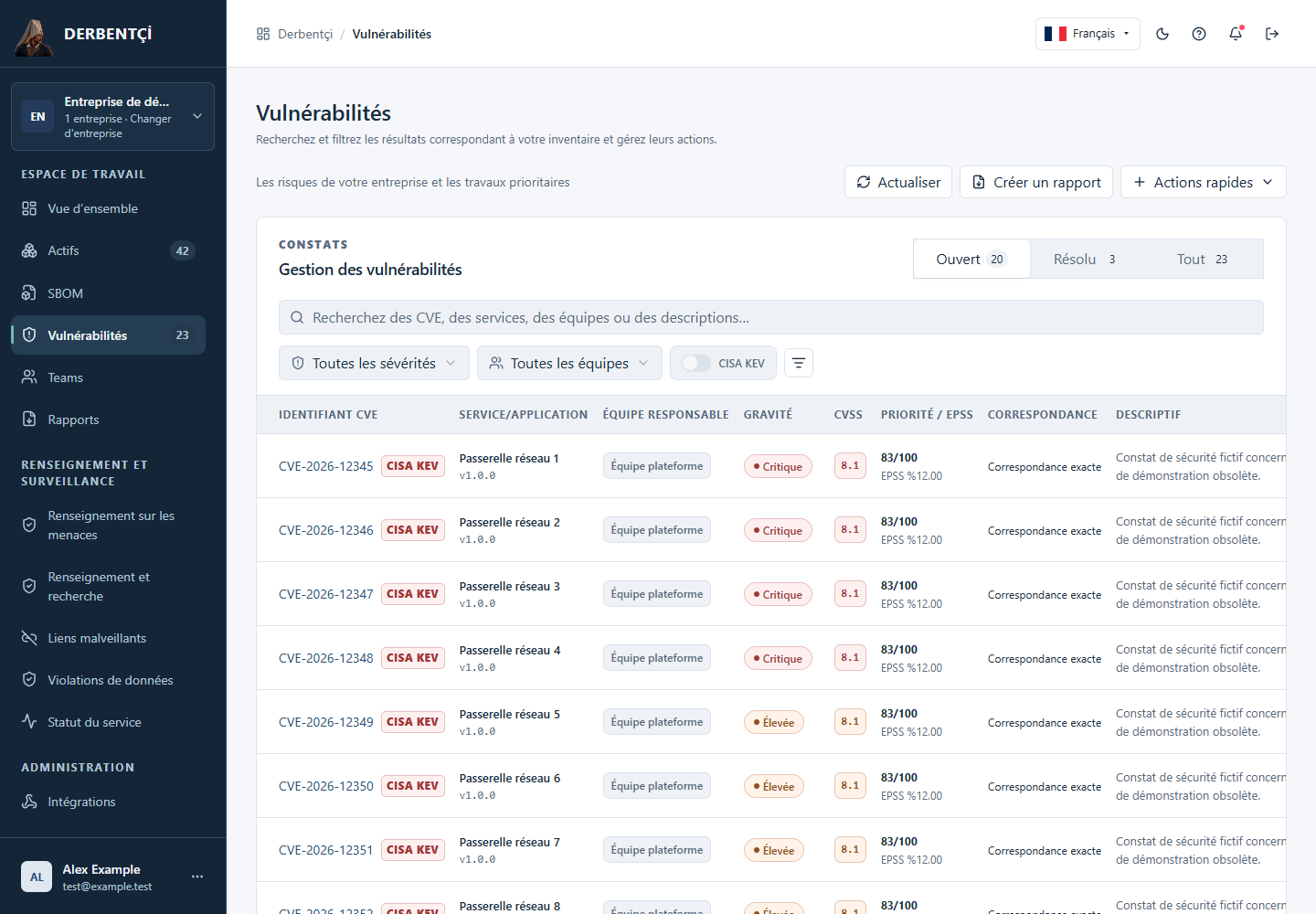Switch to the Résolu tab
The image size is (1316, 914).
[x=1086, y=259]
